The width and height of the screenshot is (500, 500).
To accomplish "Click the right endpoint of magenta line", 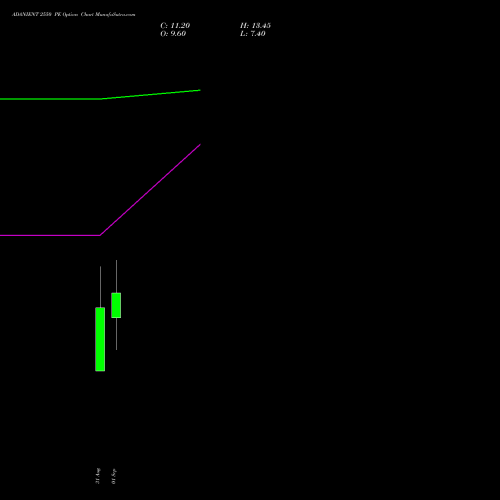I will [200, 145].
